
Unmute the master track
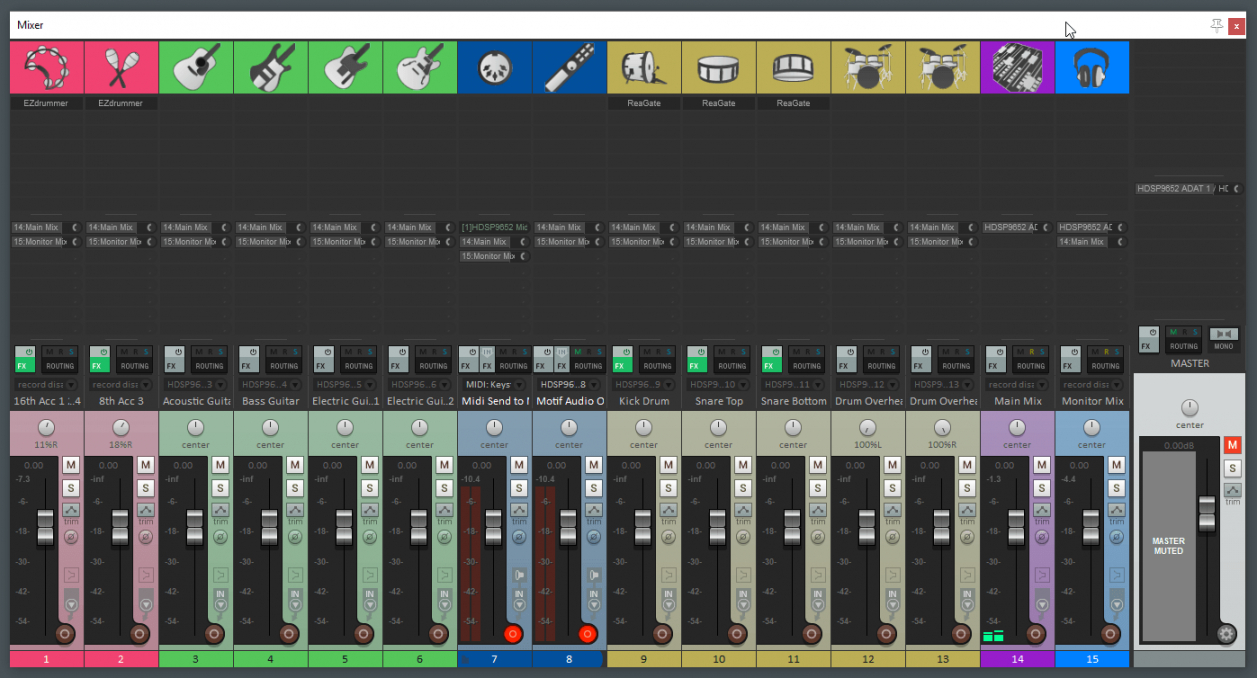pos(1233,445)
